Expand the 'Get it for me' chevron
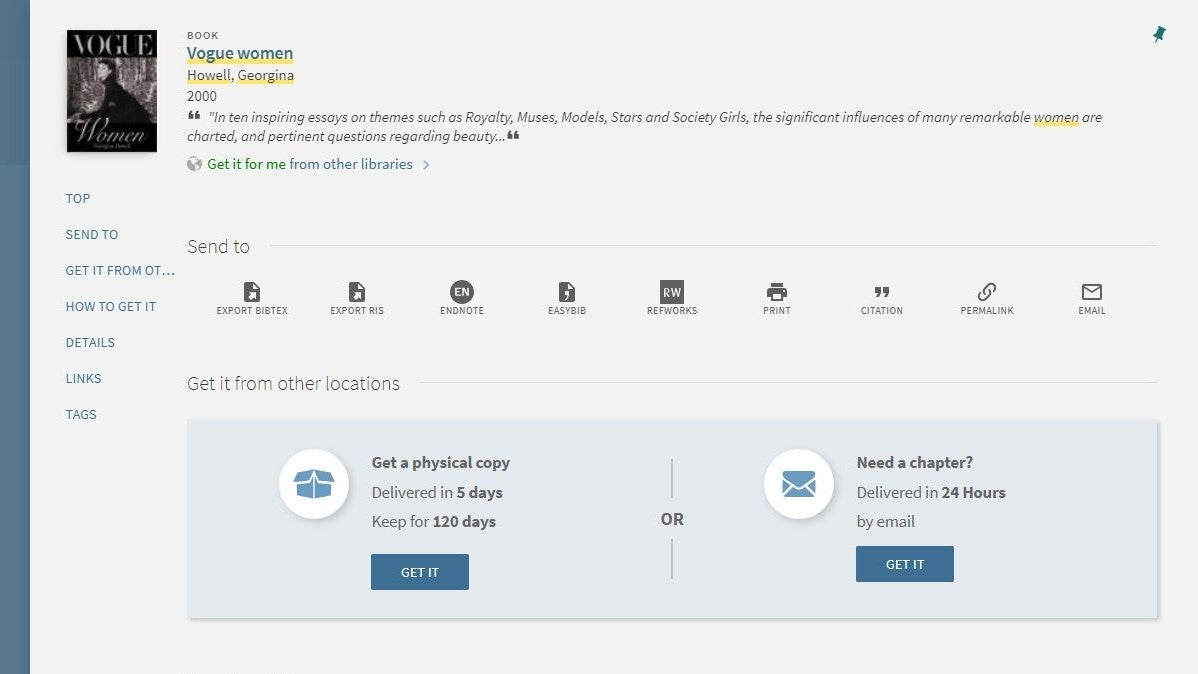 pos(426,165)
